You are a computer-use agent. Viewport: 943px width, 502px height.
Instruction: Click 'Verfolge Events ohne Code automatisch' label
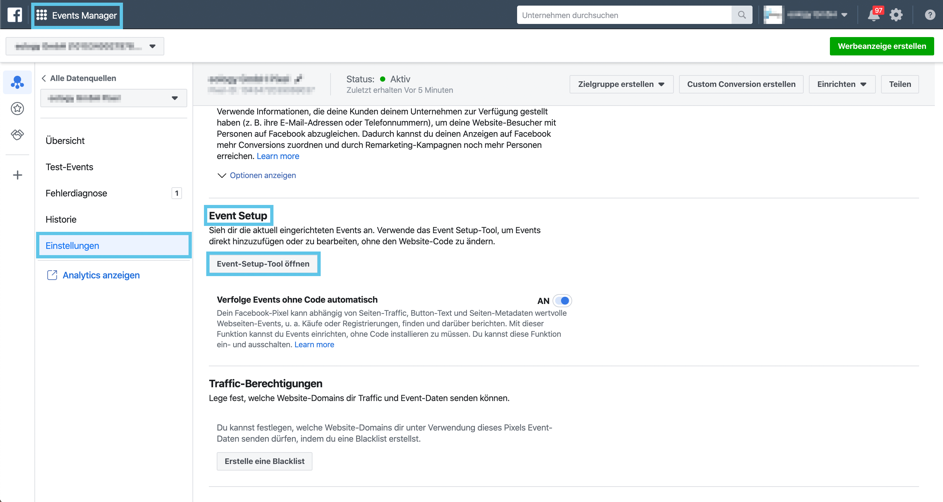pos(297,299)
